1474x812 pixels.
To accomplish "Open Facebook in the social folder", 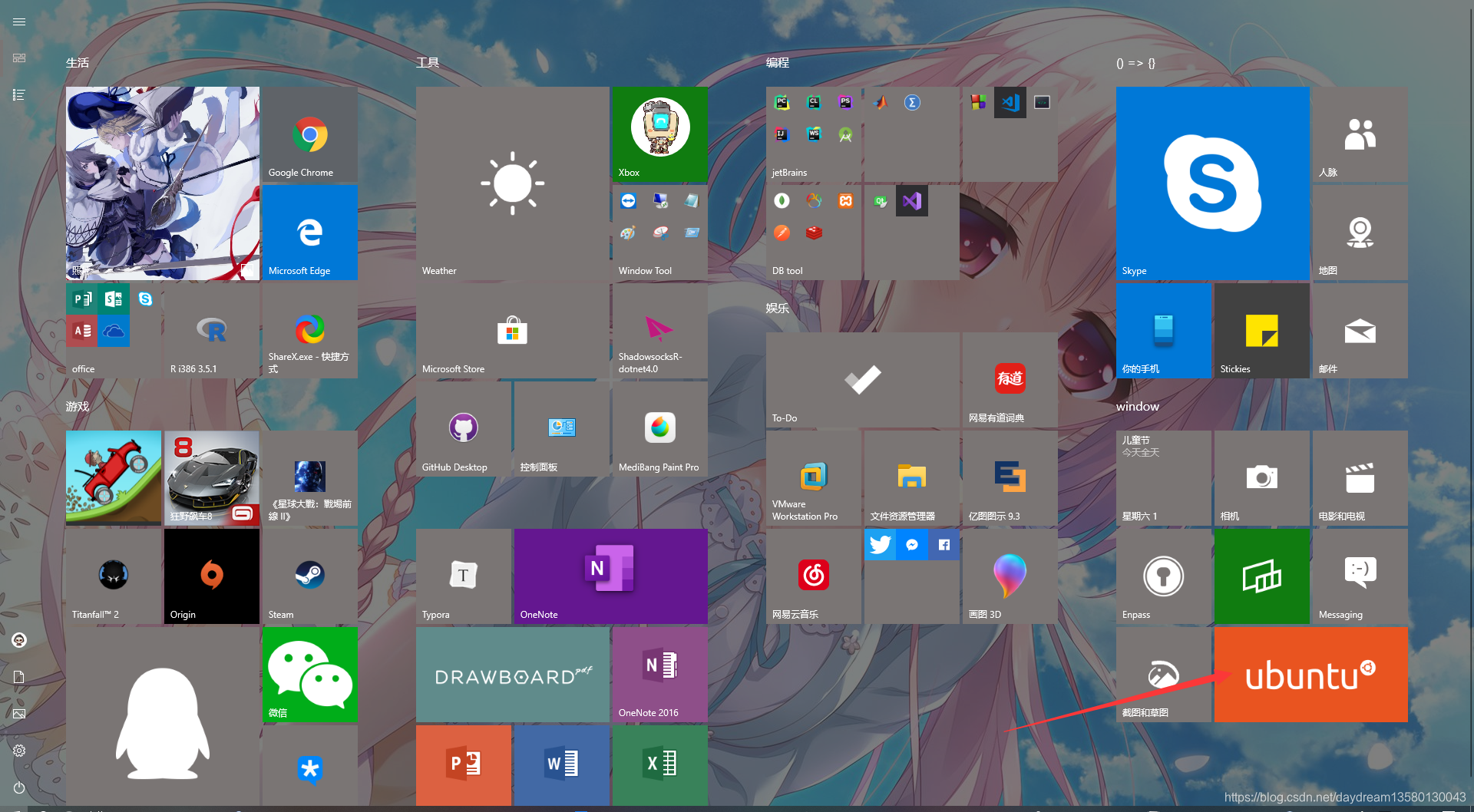I will pyautogui.click(x=944, y=545).
